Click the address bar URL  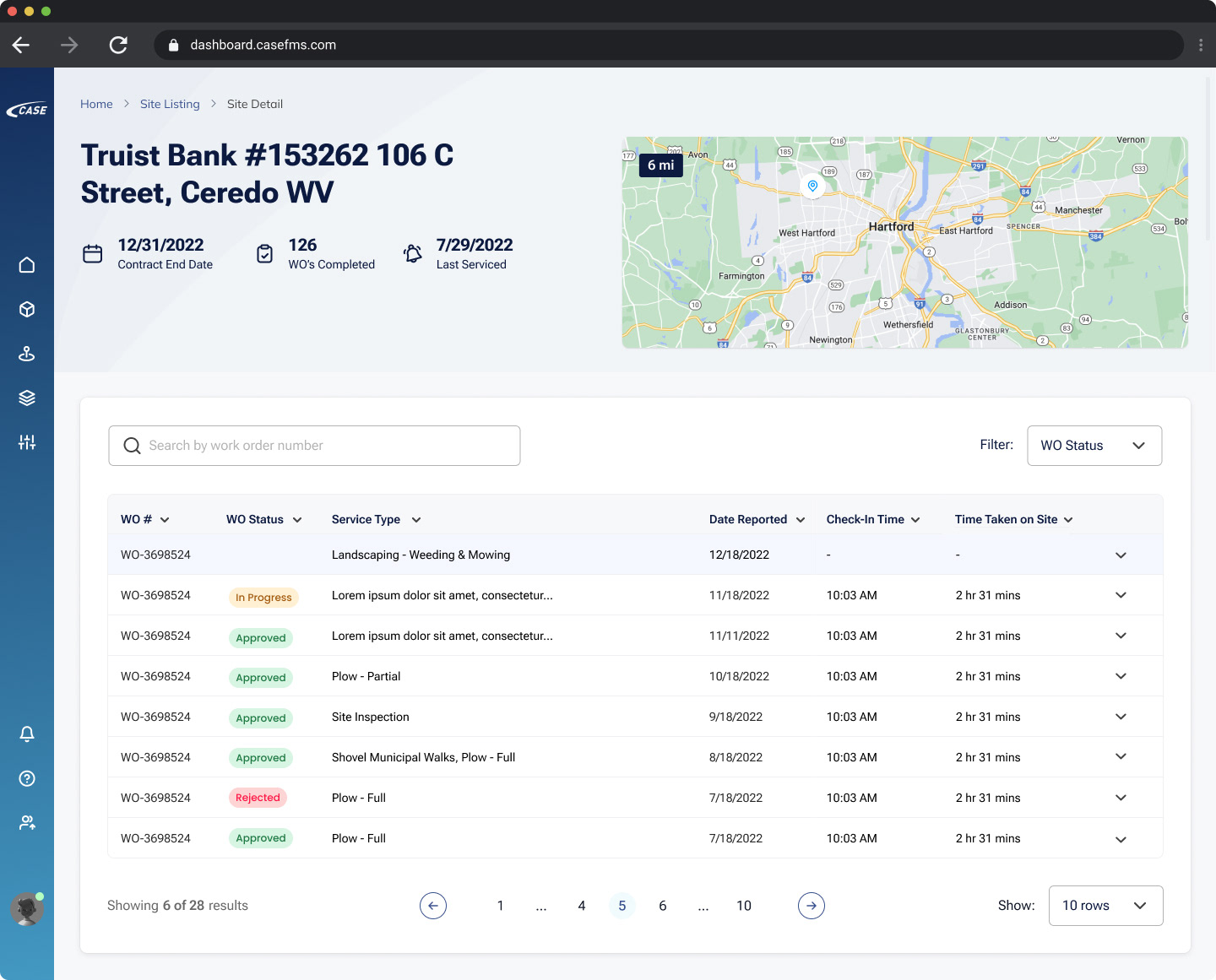[x=263, y=45]
